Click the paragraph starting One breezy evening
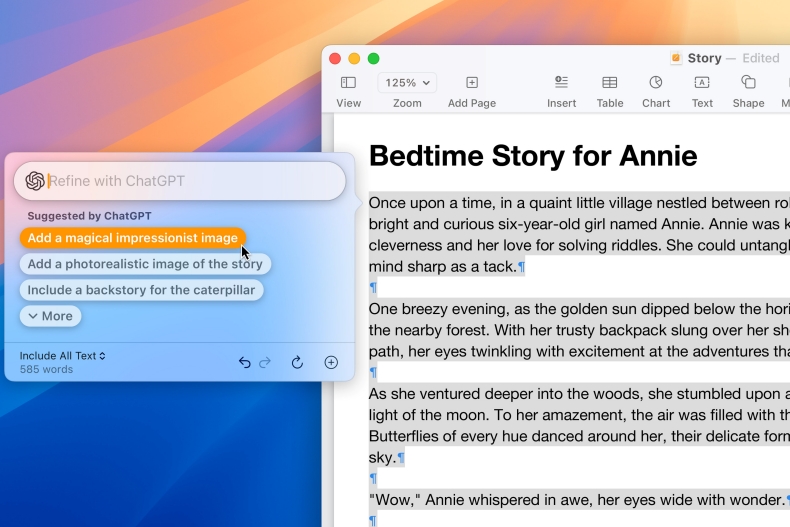This screenshot has width=790, height=527. coord(579,330)
